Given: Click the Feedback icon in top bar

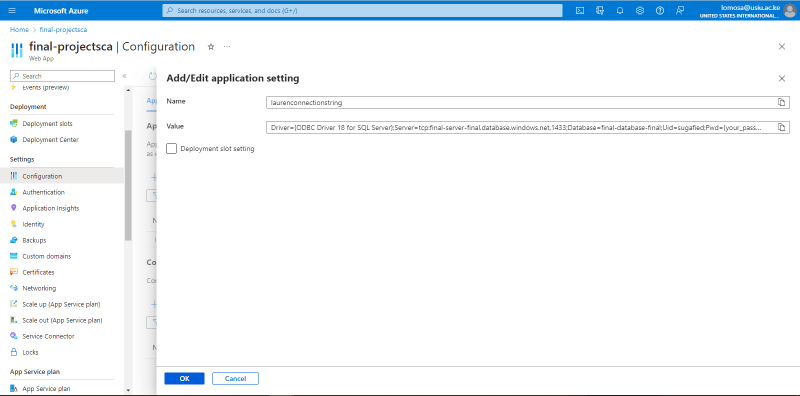Looking at the screenshot, I should [680, 10].
